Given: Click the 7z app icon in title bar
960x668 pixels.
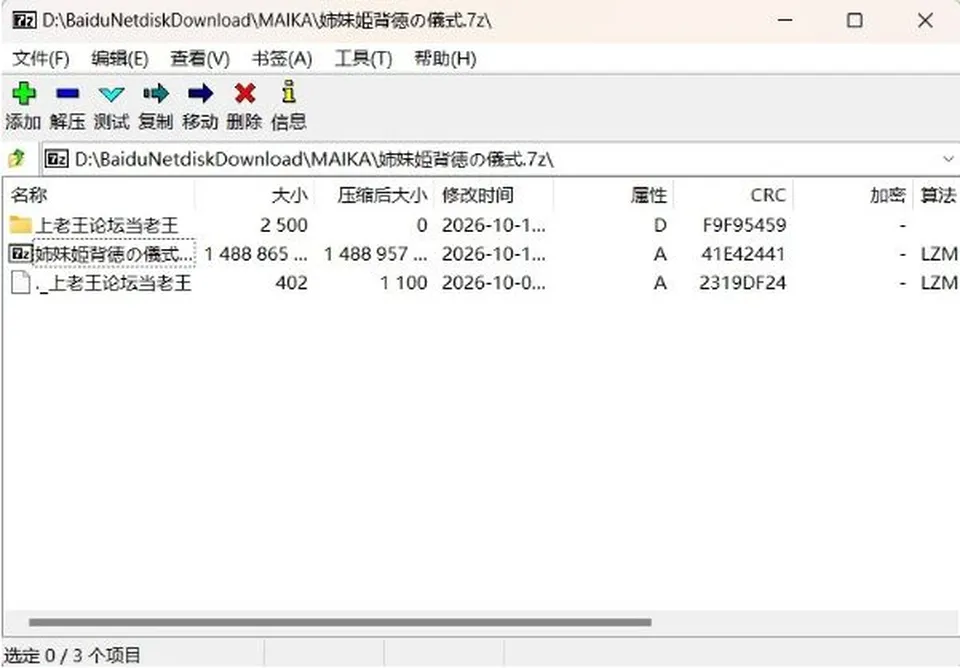Looking at the screenshot, I should pos(24,20).
